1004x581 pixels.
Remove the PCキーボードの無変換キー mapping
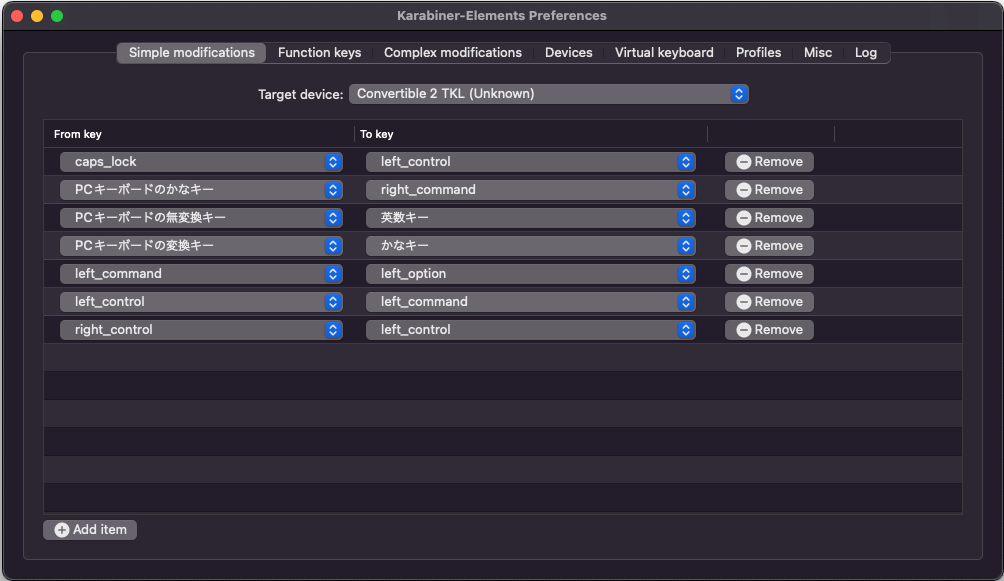click(769, 218)
